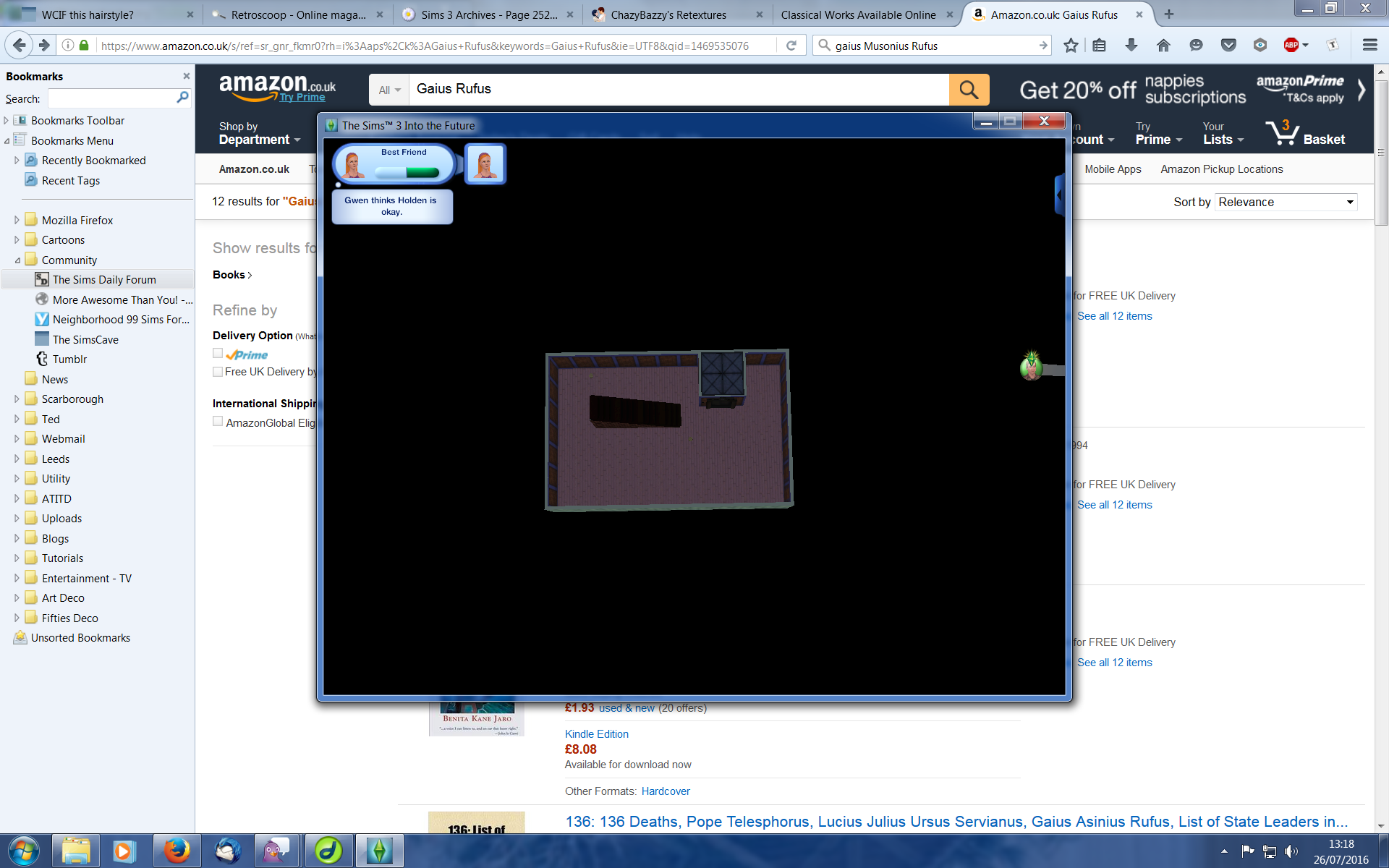The image size is (1389, 868).
Task: Click the Get 20% off nappies banner
Action: coord(1132,90)
